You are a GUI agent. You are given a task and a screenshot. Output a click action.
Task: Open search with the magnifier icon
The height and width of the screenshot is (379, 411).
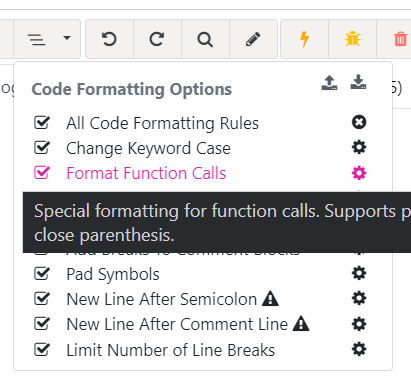(205, 39)
